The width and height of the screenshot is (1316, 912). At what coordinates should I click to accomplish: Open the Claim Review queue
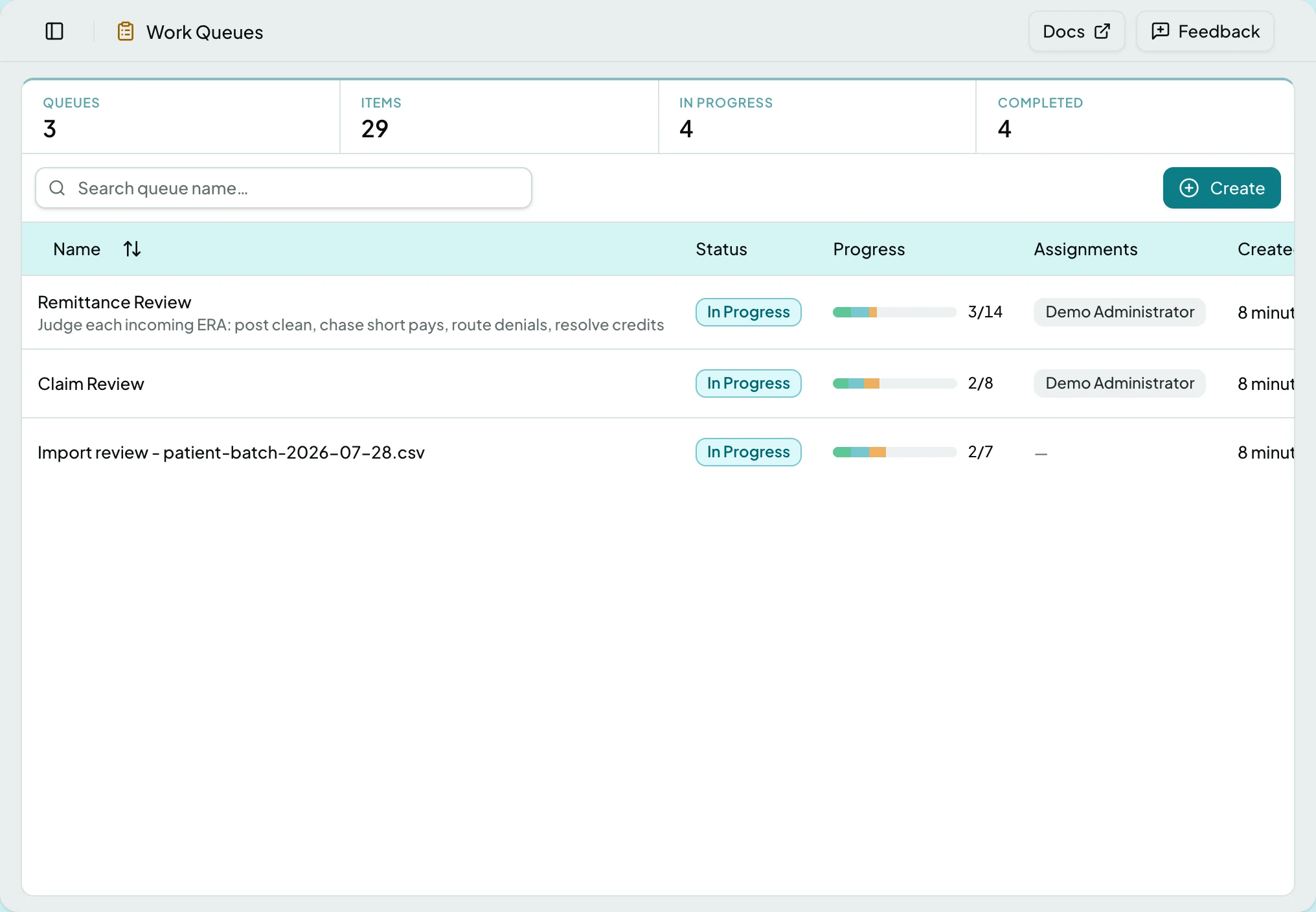[91, 384]
